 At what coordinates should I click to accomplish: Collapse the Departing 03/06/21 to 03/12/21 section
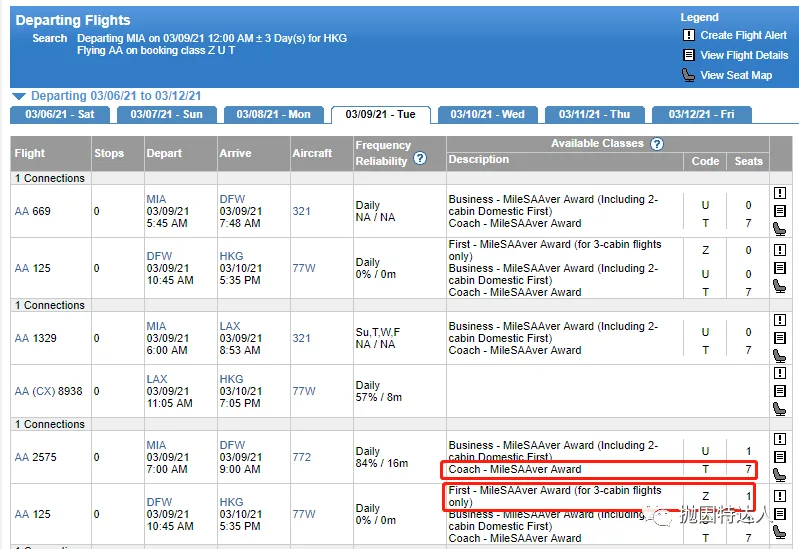click(x=19, y=96)
